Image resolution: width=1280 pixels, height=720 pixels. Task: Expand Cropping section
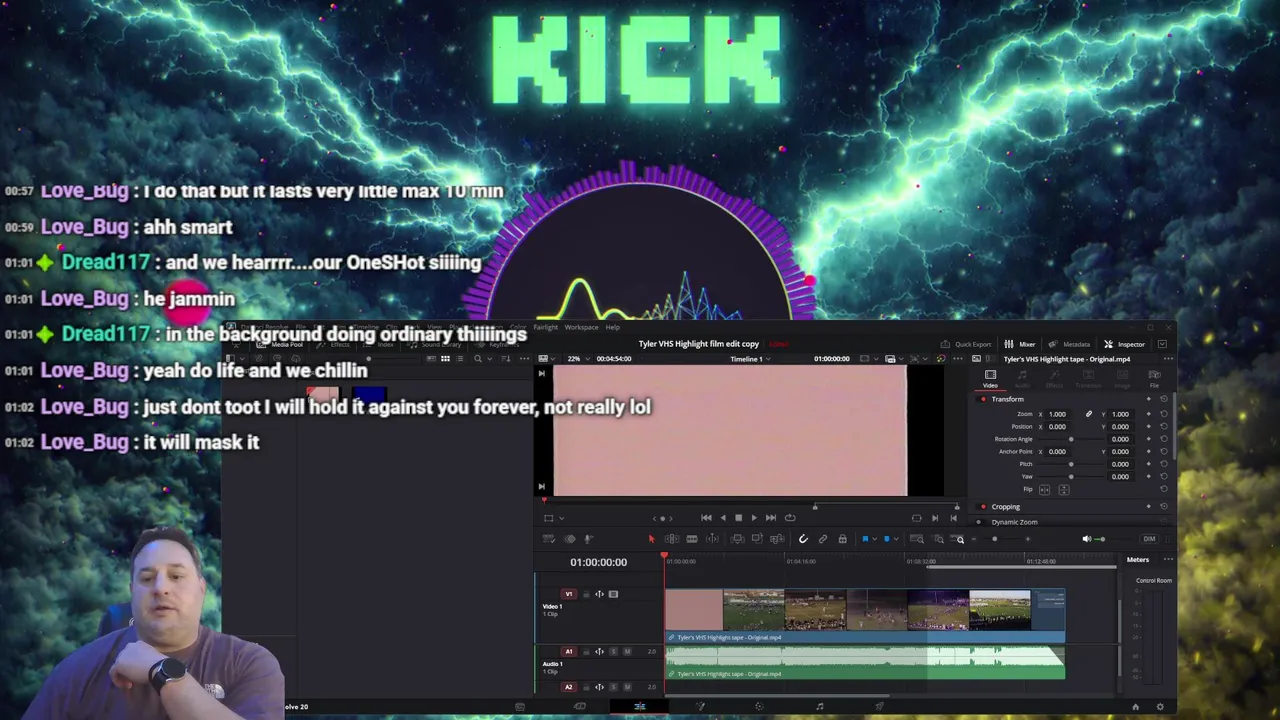pos(1006,507)
